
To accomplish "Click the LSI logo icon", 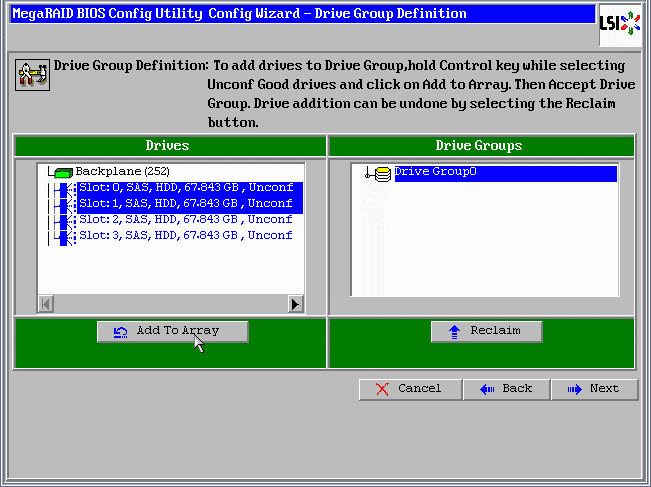I will pyautogui.click(x=619, y=23).
